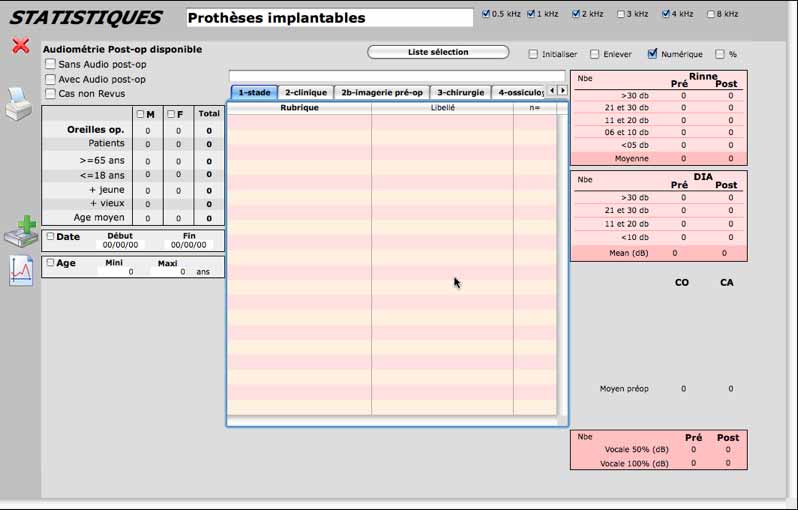Click the Vocale 100% (dB) row
The width and height of the screenshot is (798, 510).
[x=659, y=464]
